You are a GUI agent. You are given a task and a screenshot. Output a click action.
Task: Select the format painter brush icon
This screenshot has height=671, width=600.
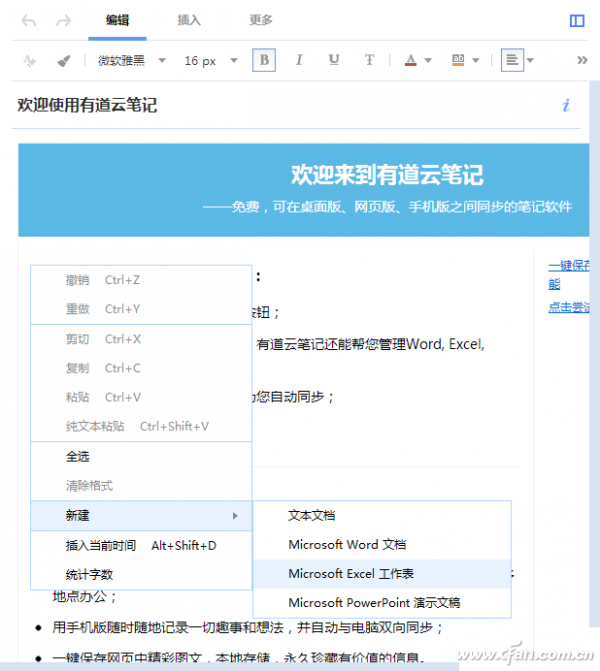64,61
